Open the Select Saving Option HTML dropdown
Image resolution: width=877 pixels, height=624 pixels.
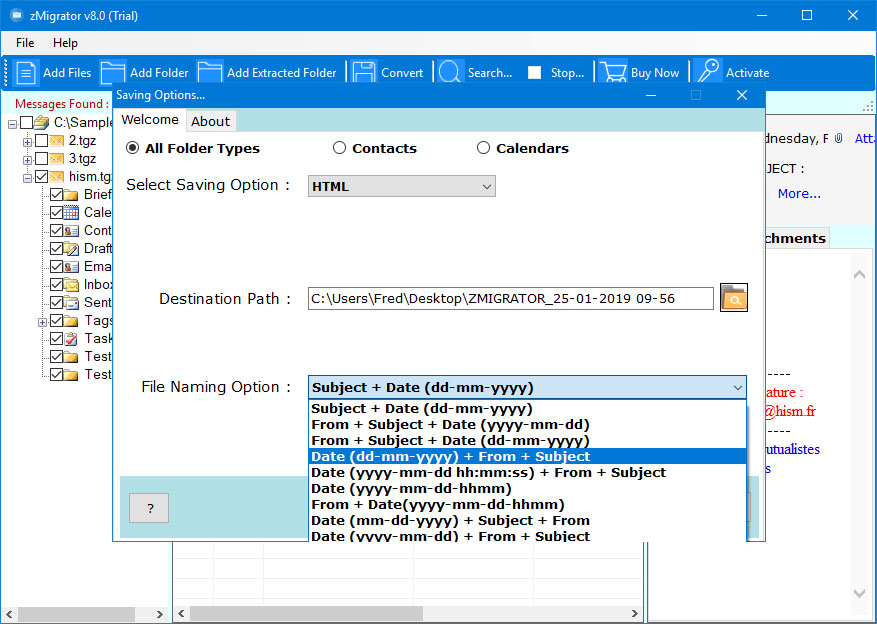pos(402,186)
